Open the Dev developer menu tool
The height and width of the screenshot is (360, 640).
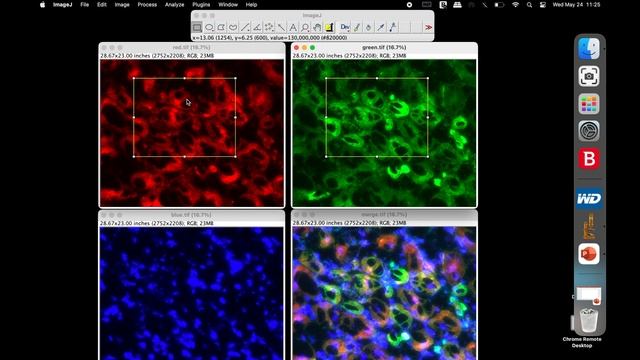(x=345, y=27)
